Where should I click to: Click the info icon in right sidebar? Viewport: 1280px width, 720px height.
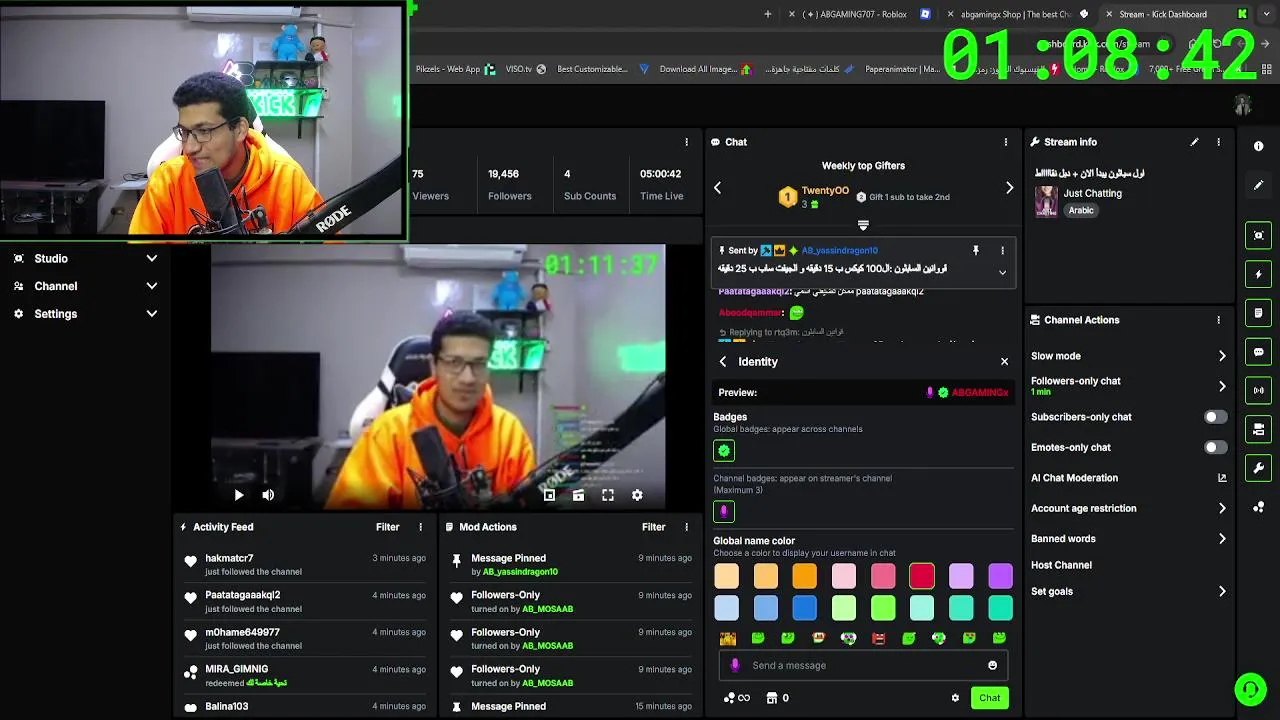[x=1258, y=146]
